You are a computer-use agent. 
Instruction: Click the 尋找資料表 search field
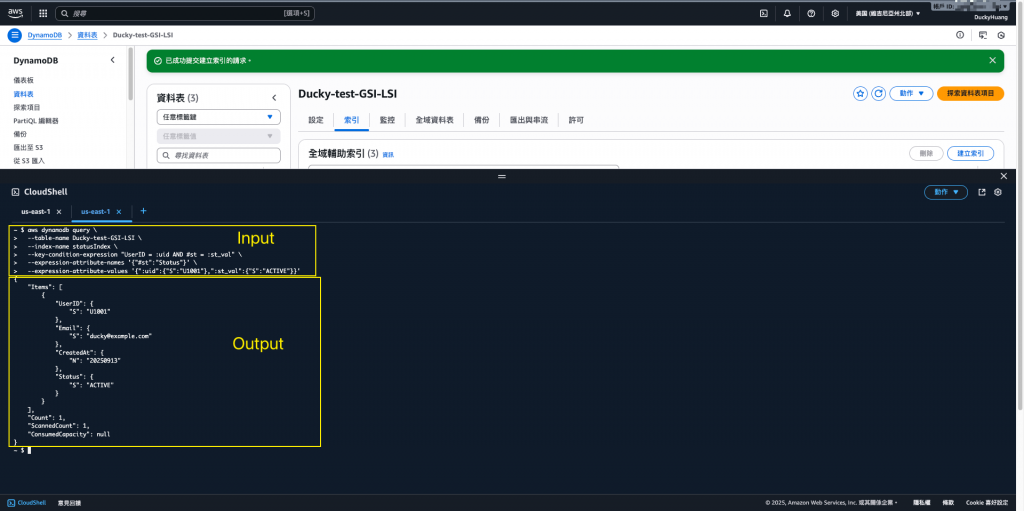219,156
